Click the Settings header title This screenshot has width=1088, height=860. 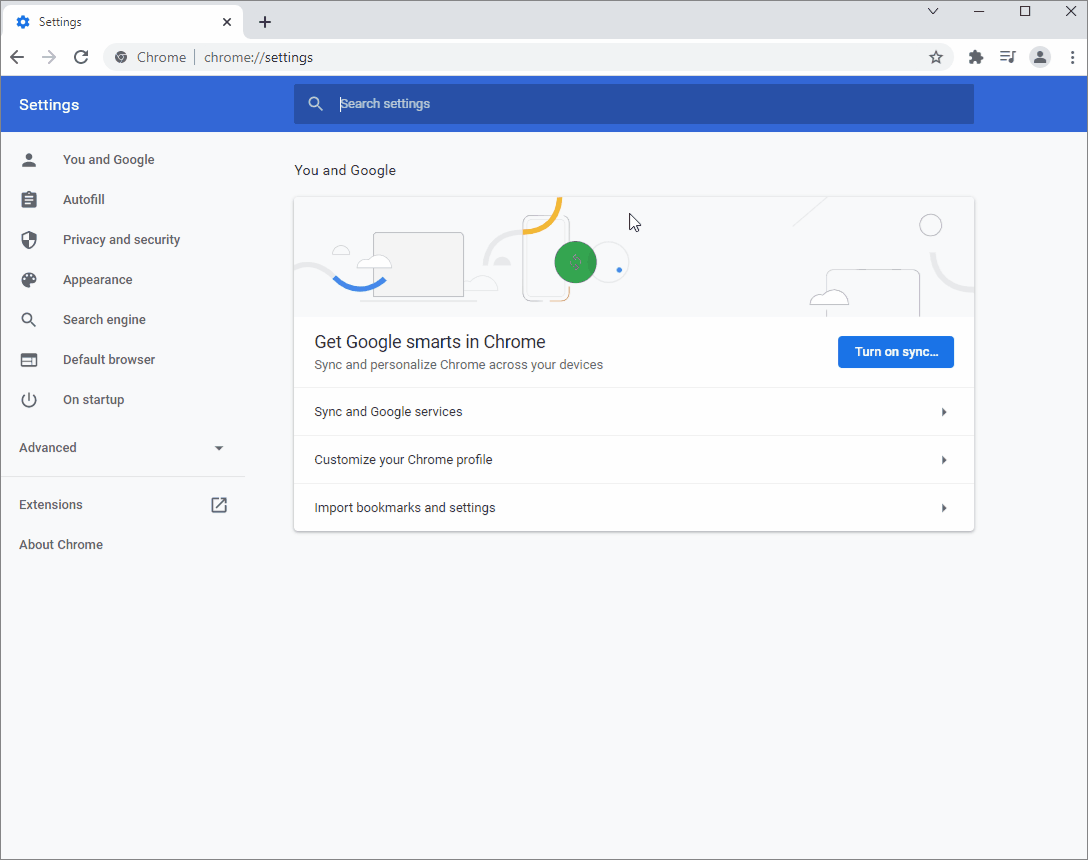(49, 105)
